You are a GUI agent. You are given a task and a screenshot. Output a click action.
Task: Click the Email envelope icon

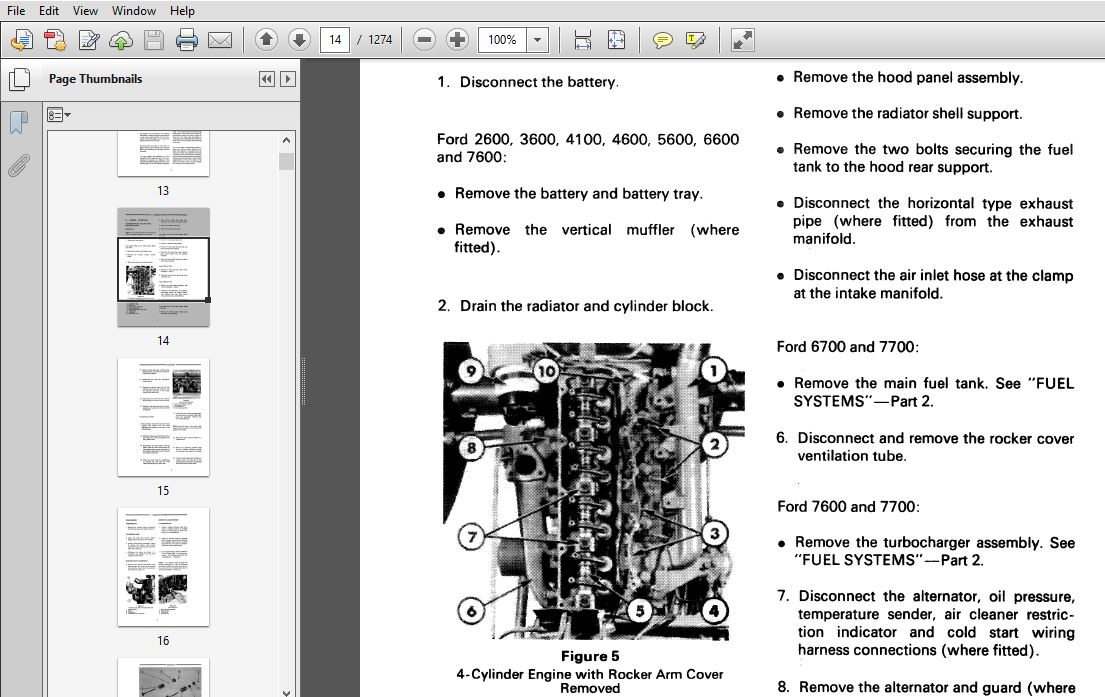pos(220,40)
